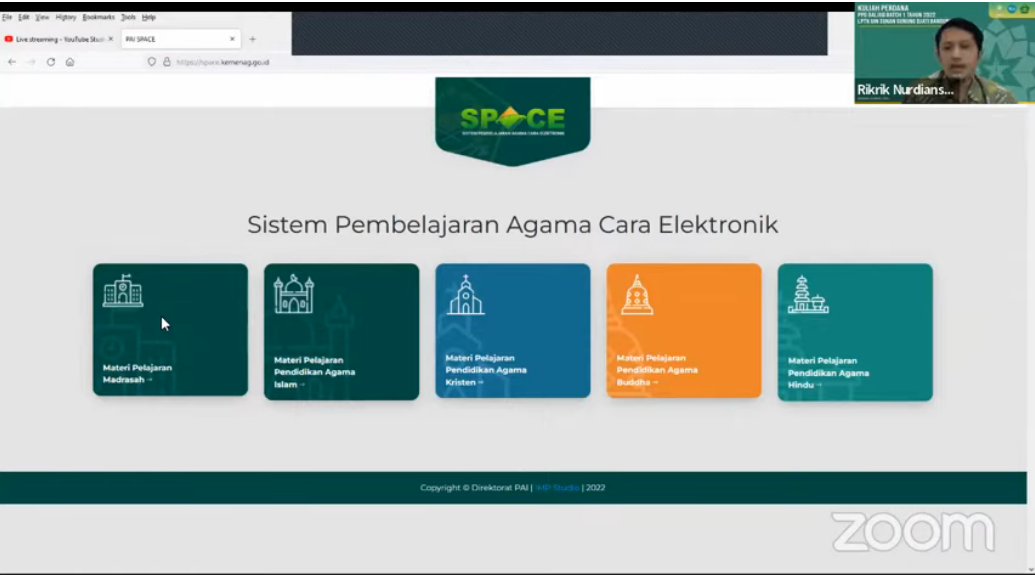Open the Edit menu
The image size is (1035, 575).
(x=24, y=17)
